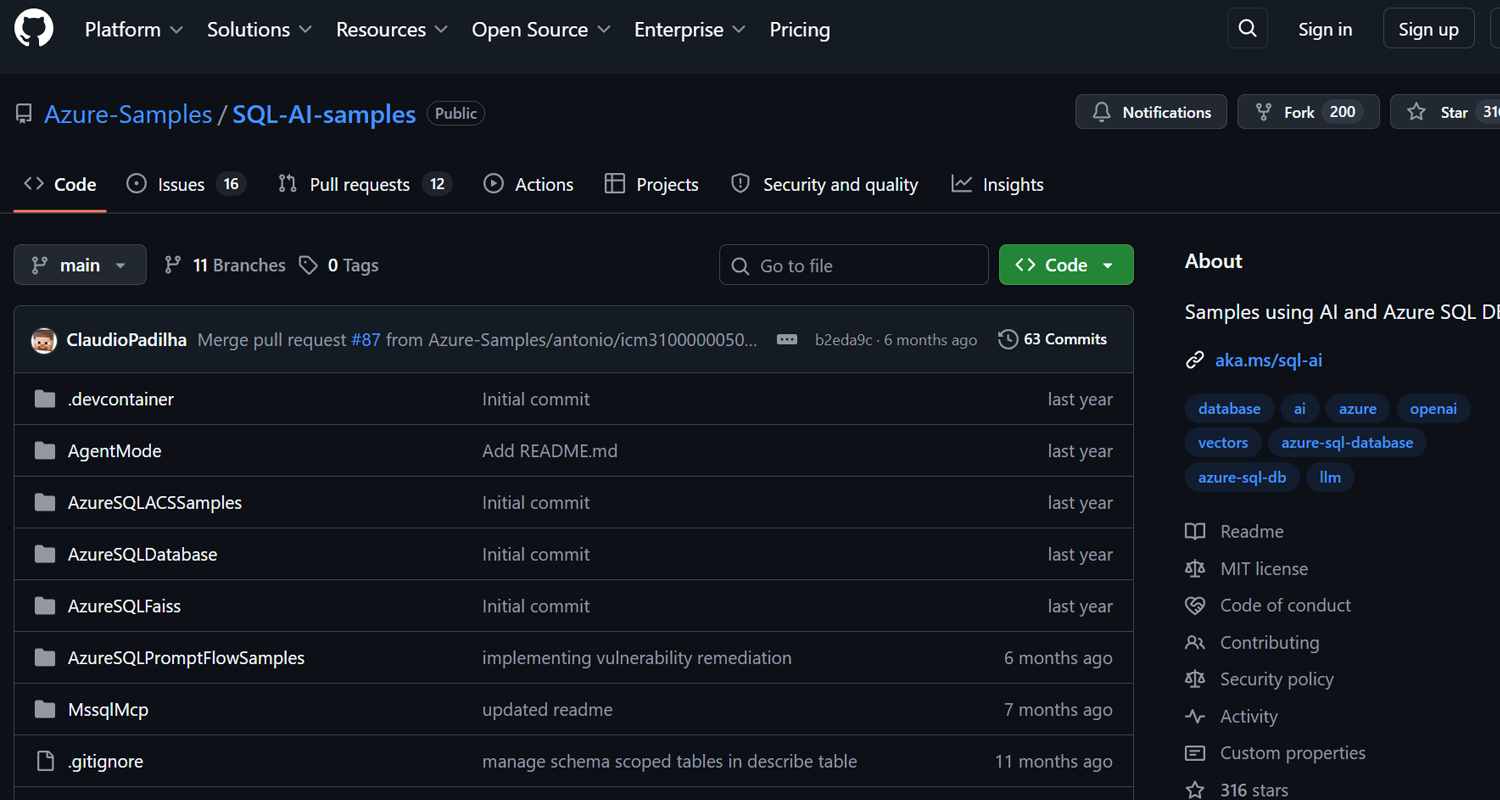Click the Notifications button
The width and height of the screenshot is (1500, 800).
pos(1151,112)
